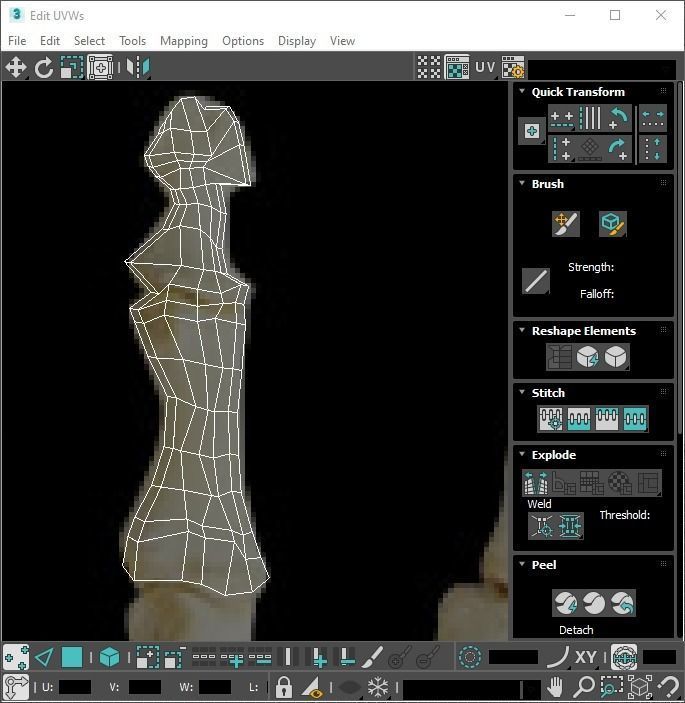
Task: Click the Relax custom cube icon
Action: (x=616, y=357)
